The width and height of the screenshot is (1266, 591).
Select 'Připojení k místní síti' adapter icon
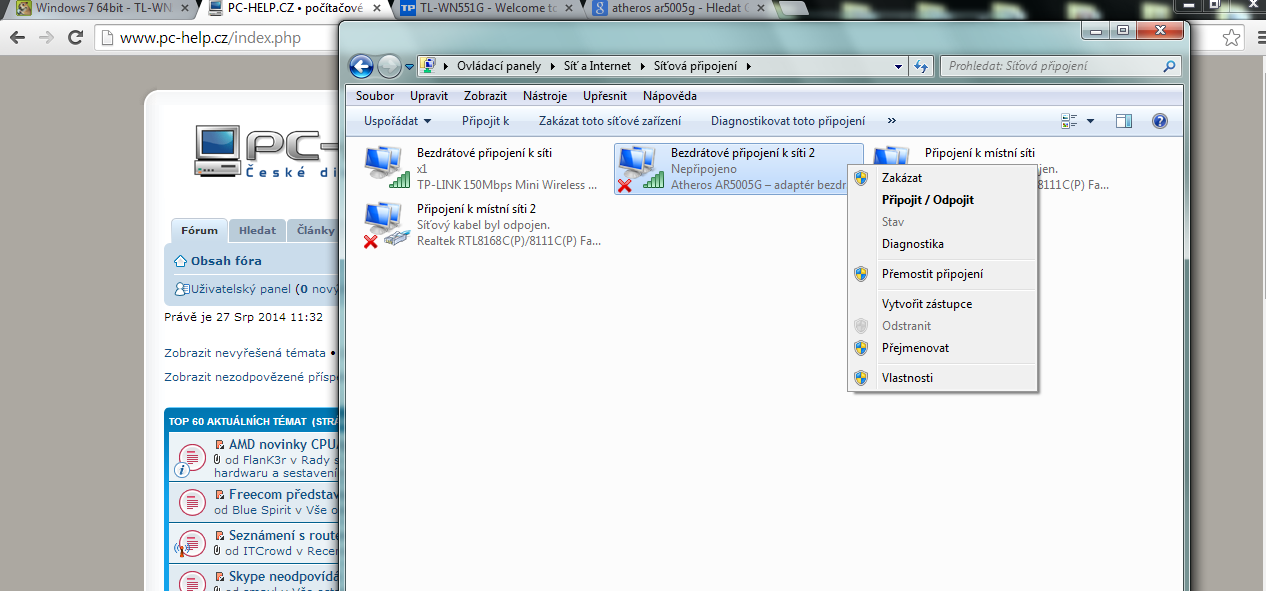pyautogui.click(x=889, y=156)
